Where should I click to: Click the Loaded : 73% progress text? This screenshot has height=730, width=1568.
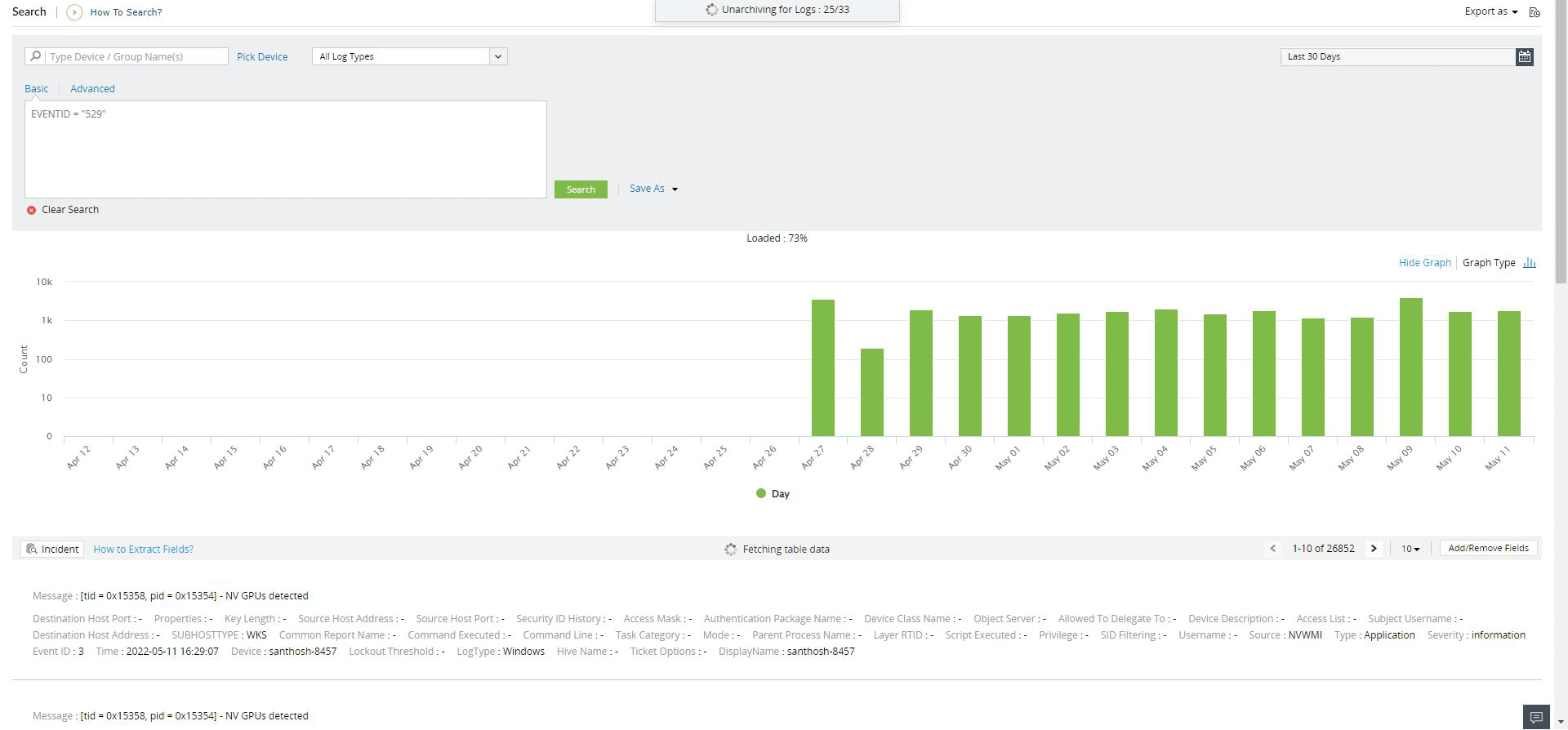point(777,238)
